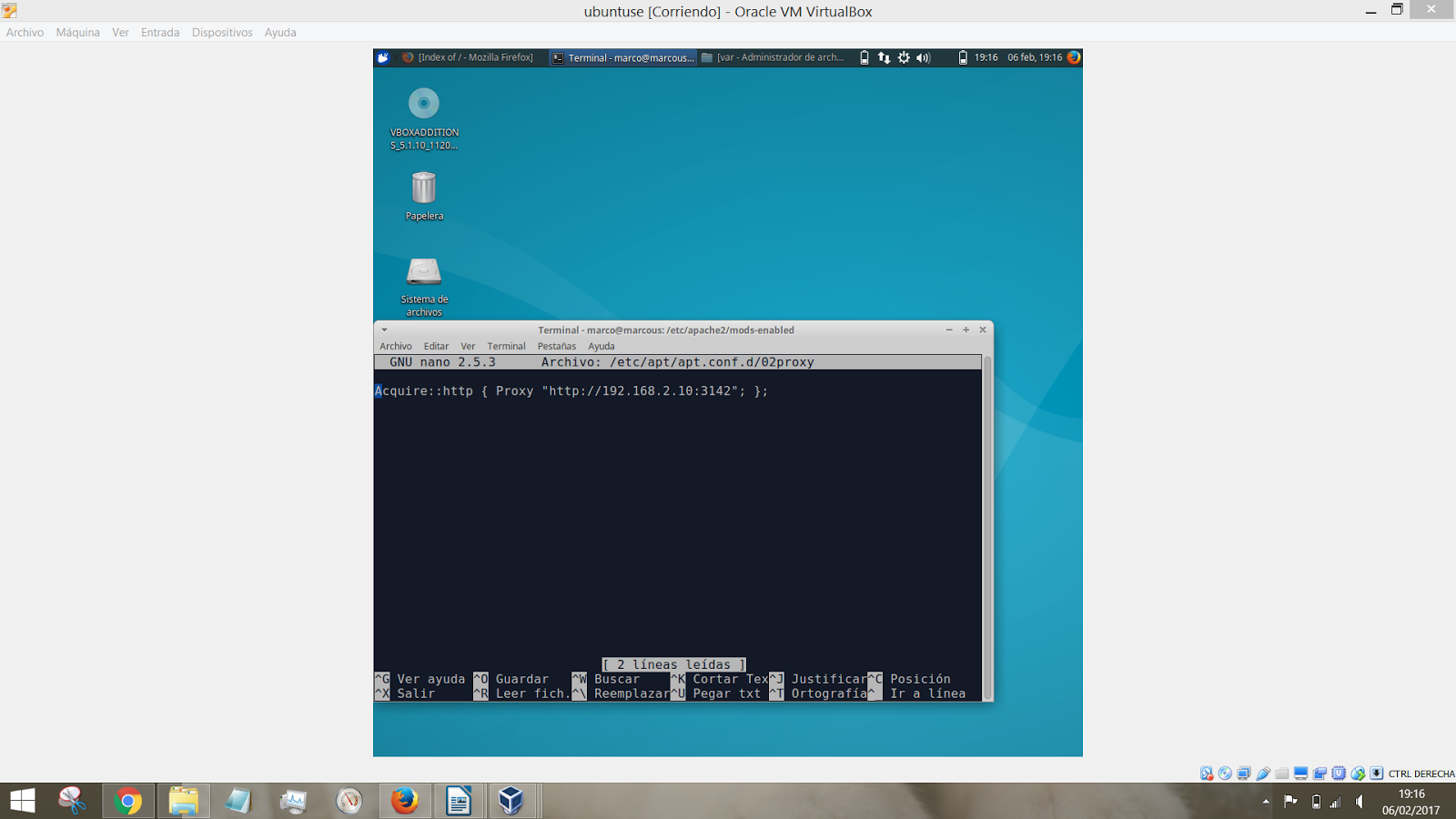Click the ^W Buscar shortcut text
The height and width of the screenshot is (819, 1456).
pyautogui.click(x=606, y=679)
